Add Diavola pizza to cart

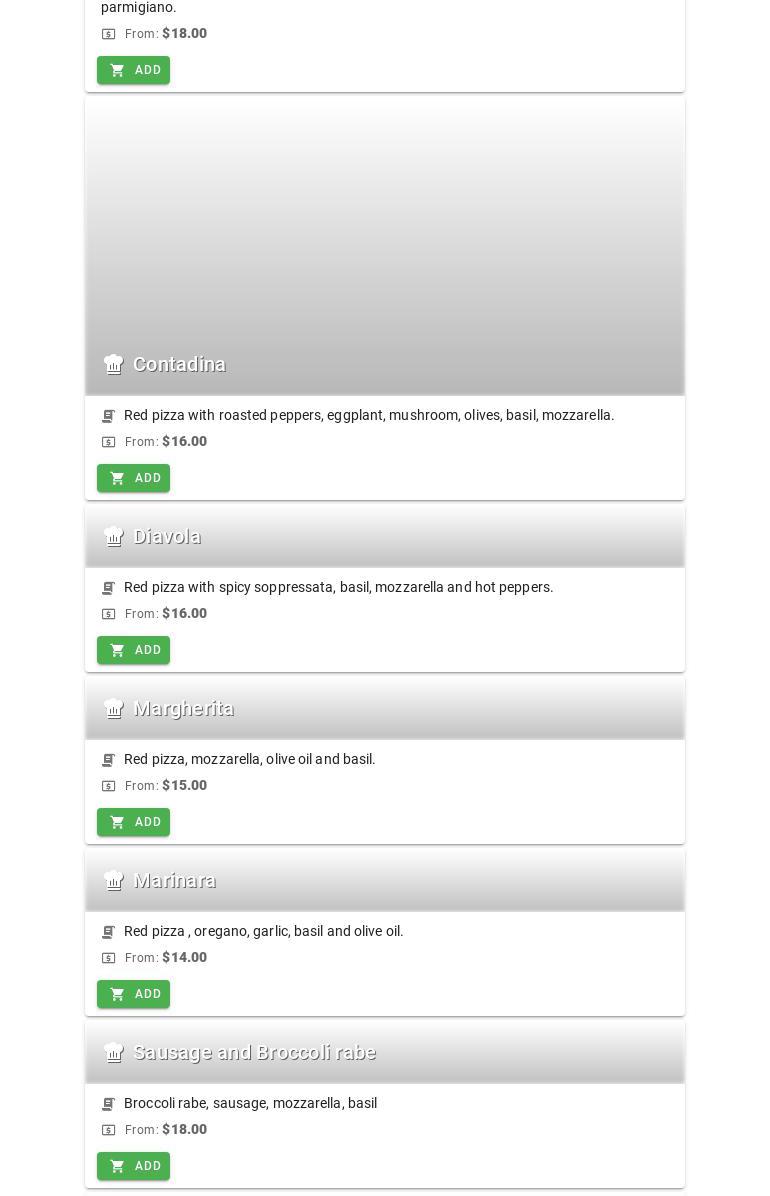pos(133,650)
